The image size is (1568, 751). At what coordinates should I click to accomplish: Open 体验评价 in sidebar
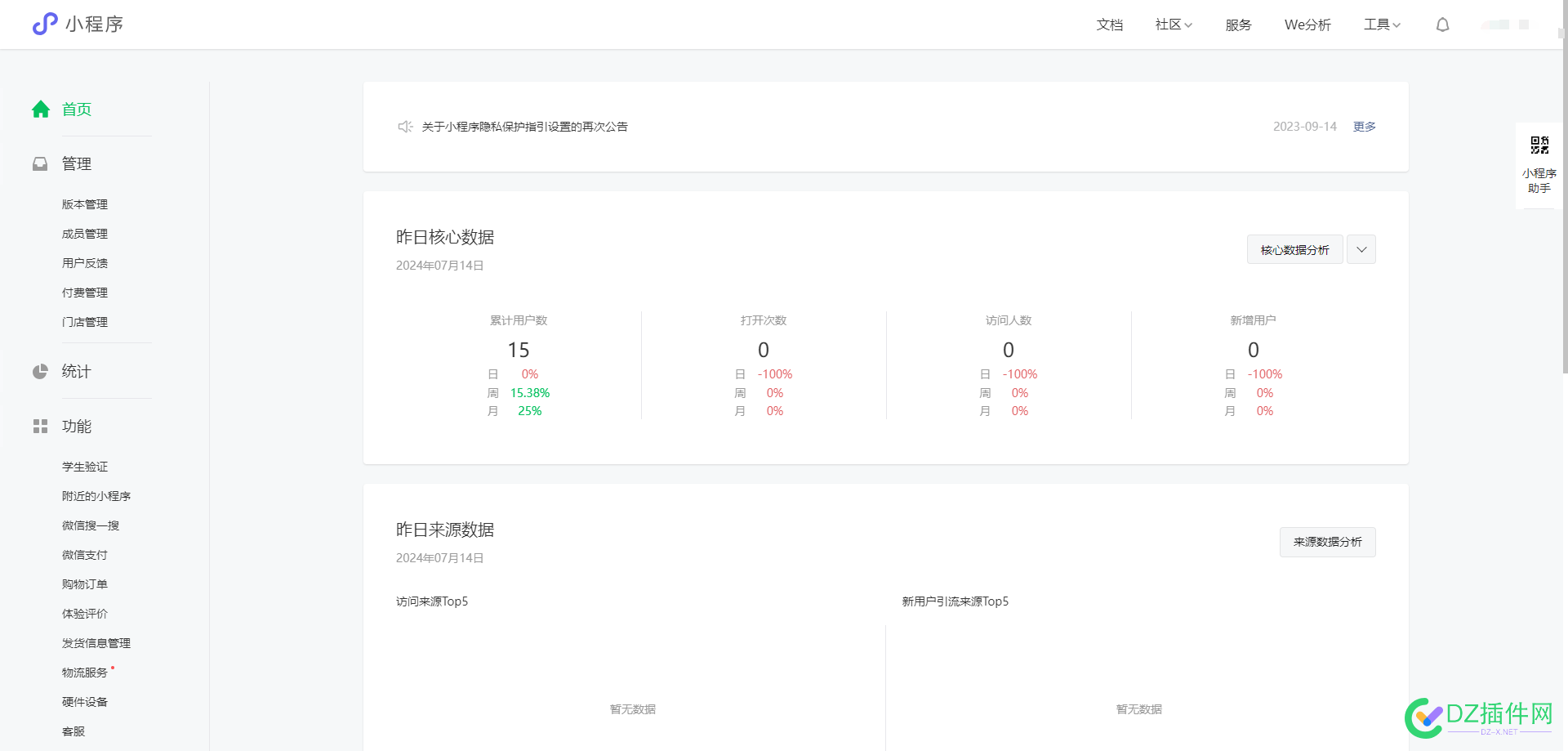[x=85, y=614]
